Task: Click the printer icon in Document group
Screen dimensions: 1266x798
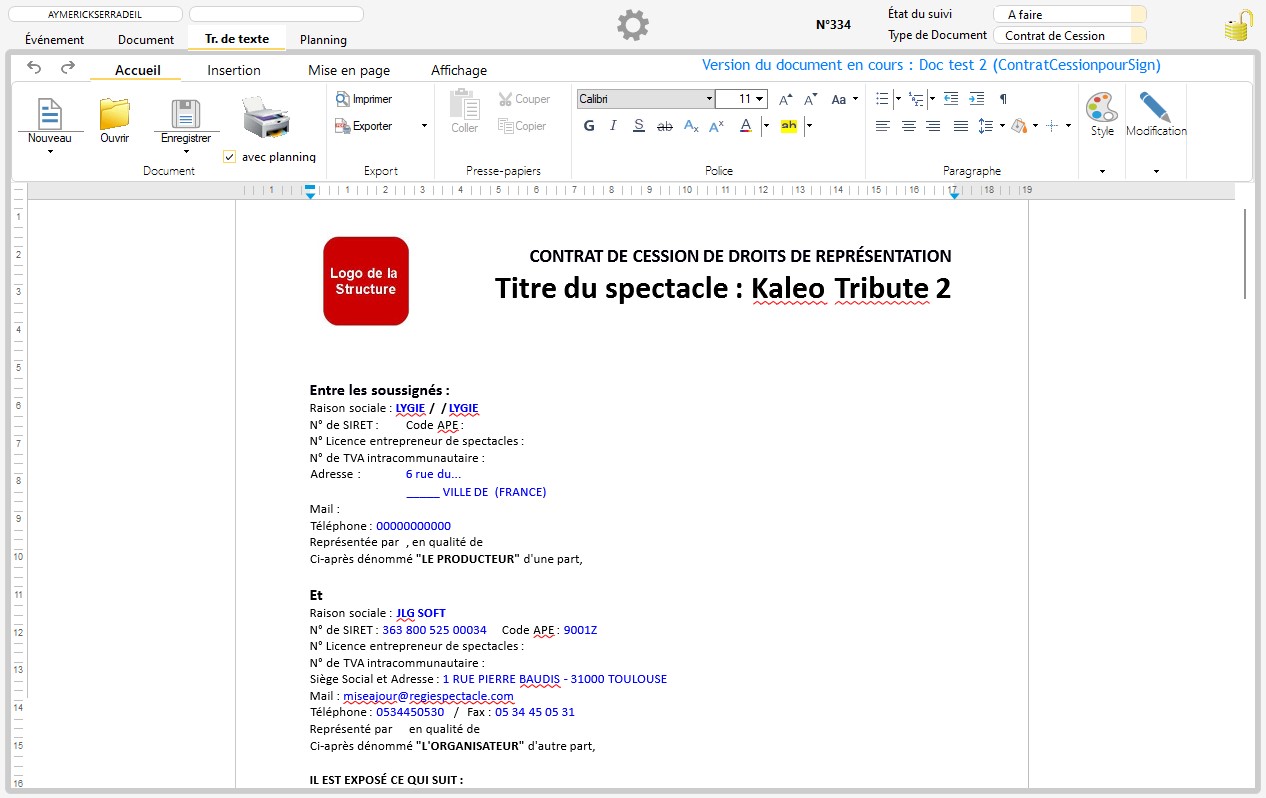Action: click(266, 118)
